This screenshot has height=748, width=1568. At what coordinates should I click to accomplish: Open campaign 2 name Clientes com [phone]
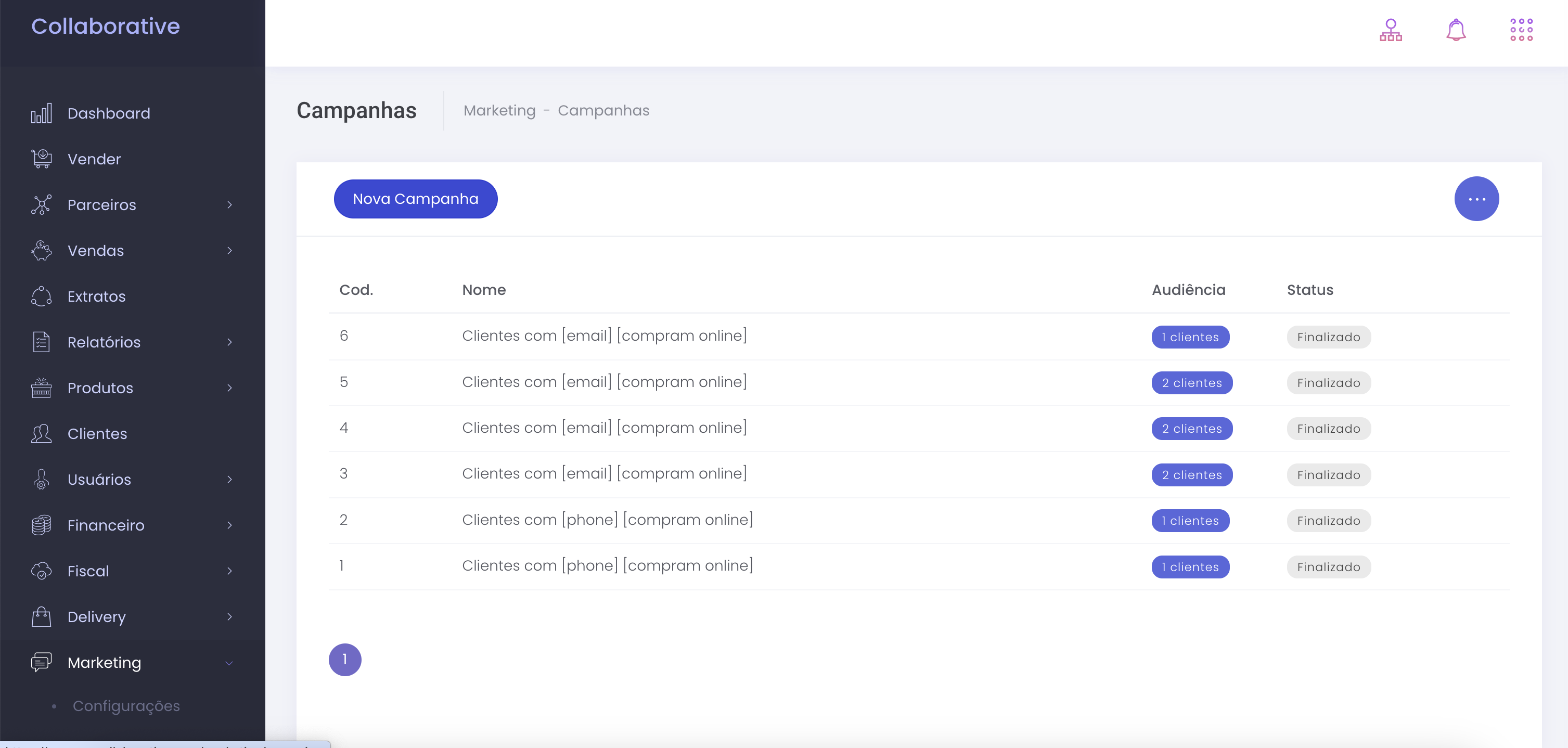[608, 519]
